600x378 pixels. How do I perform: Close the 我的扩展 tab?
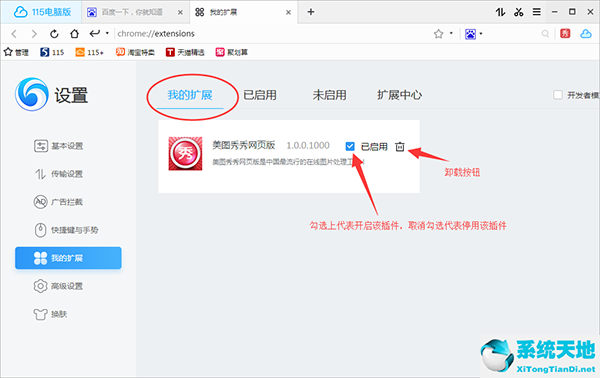289,13
